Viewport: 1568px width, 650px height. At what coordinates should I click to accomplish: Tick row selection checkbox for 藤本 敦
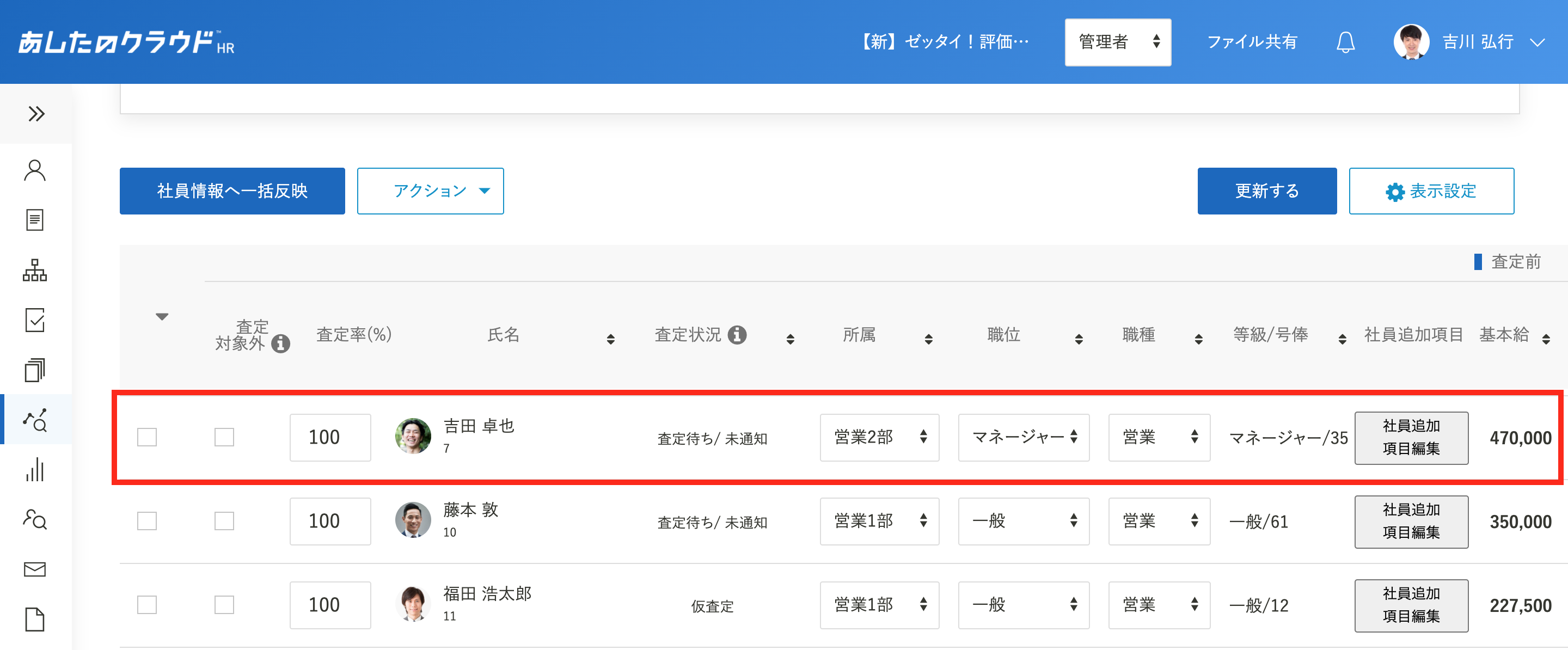point(146,521)
